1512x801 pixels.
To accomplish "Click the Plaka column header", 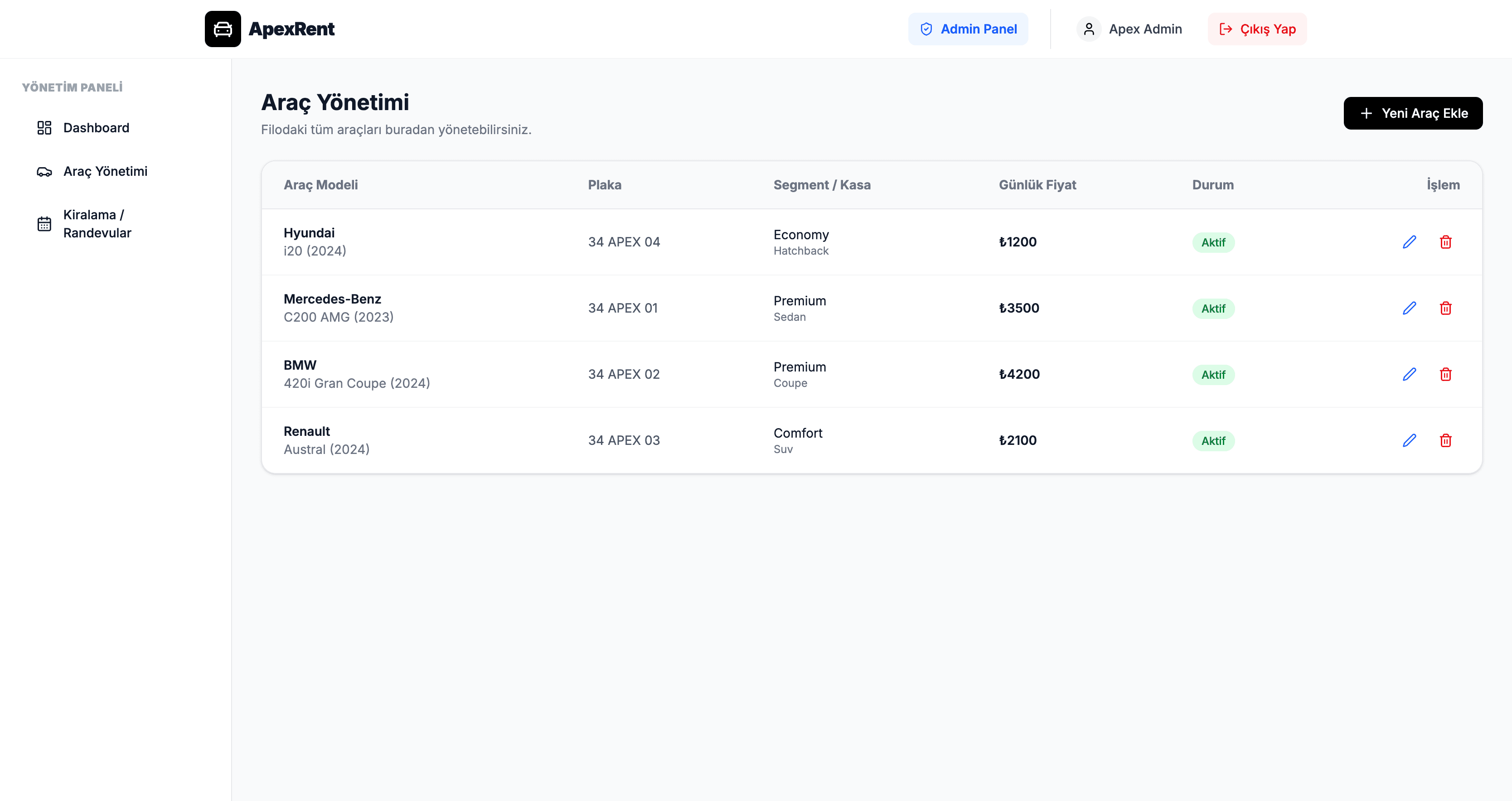I will click(x=605, y=185).
